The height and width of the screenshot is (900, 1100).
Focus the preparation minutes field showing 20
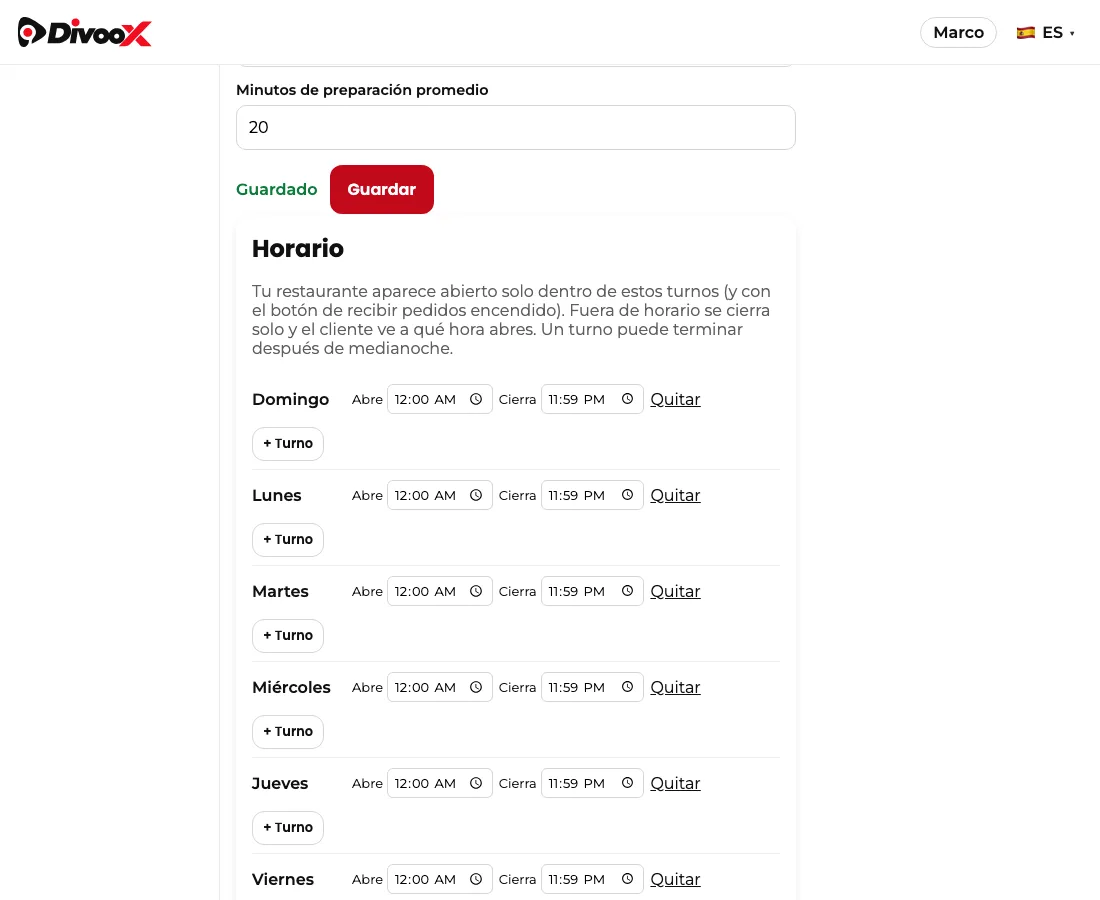(516, 128)
